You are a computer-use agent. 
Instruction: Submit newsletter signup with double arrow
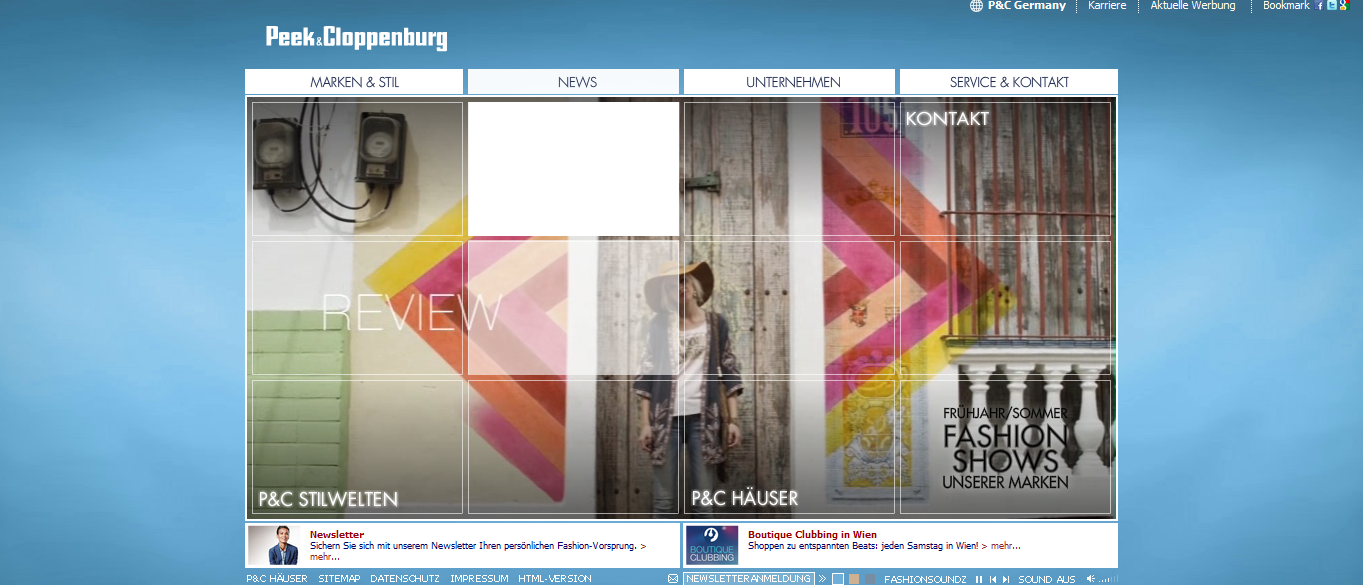coord(822,579)
